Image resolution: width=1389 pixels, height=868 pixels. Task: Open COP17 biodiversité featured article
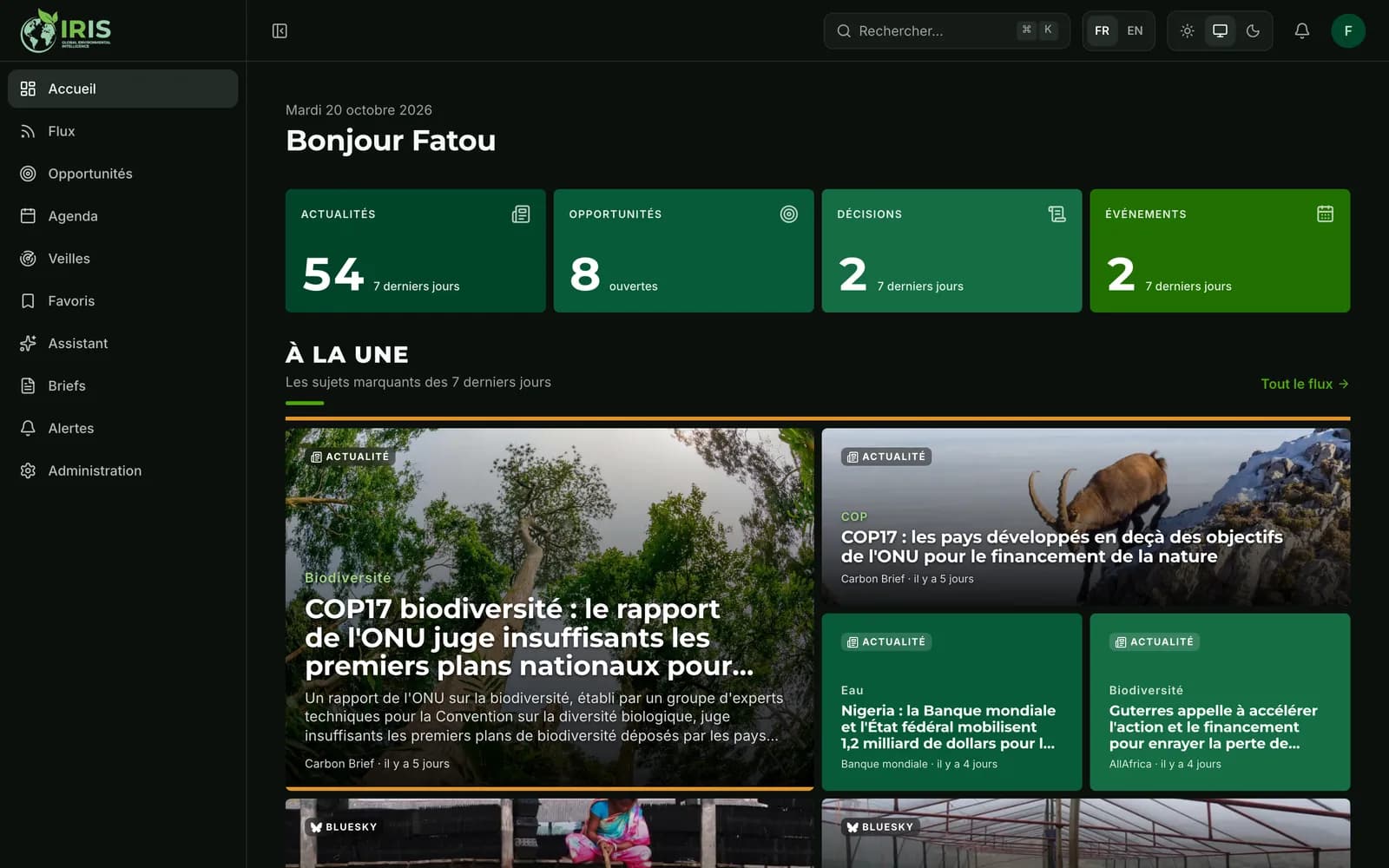pos(550,609)
